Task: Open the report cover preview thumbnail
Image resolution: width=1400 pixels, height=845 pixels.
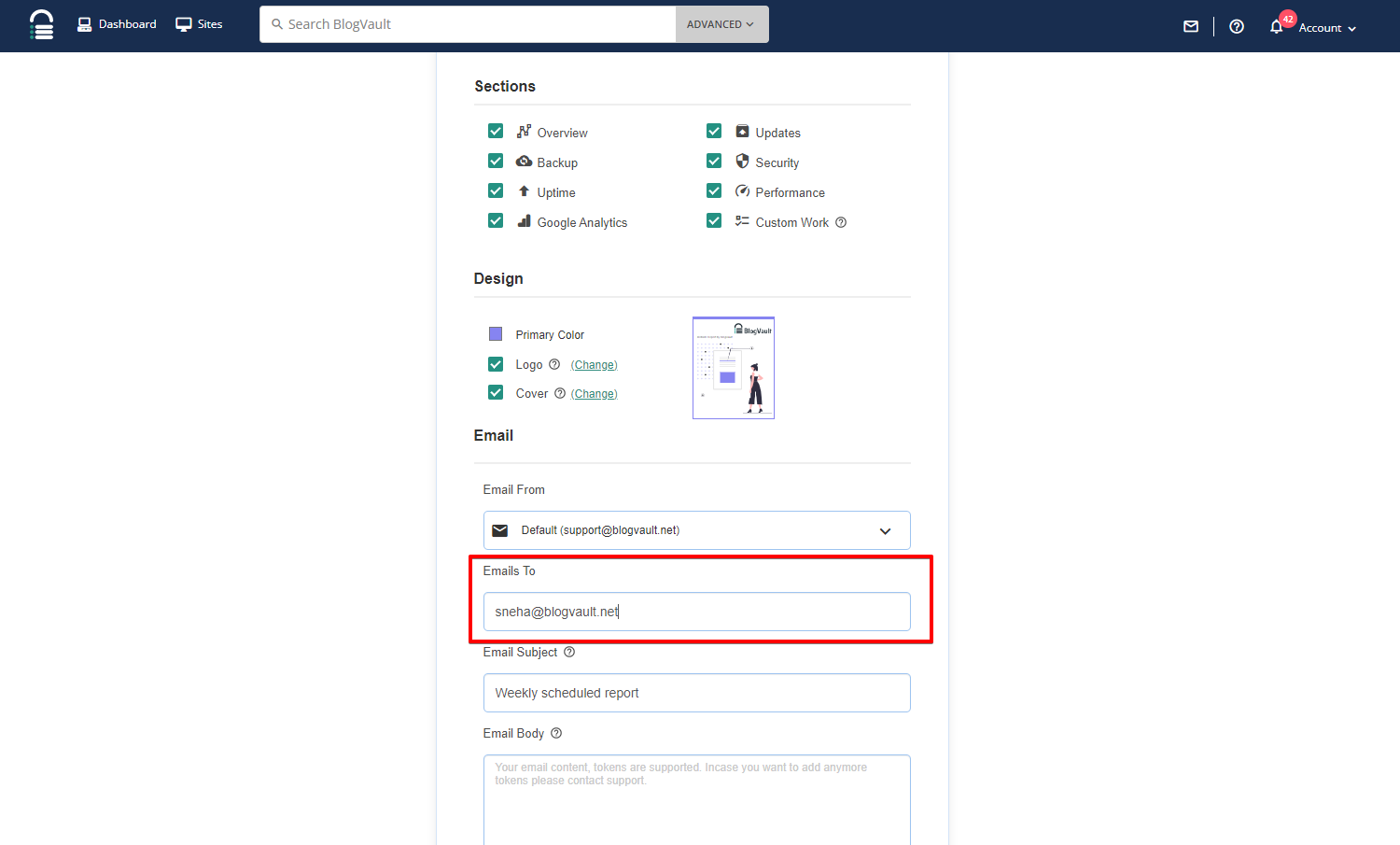Action: 734,368
